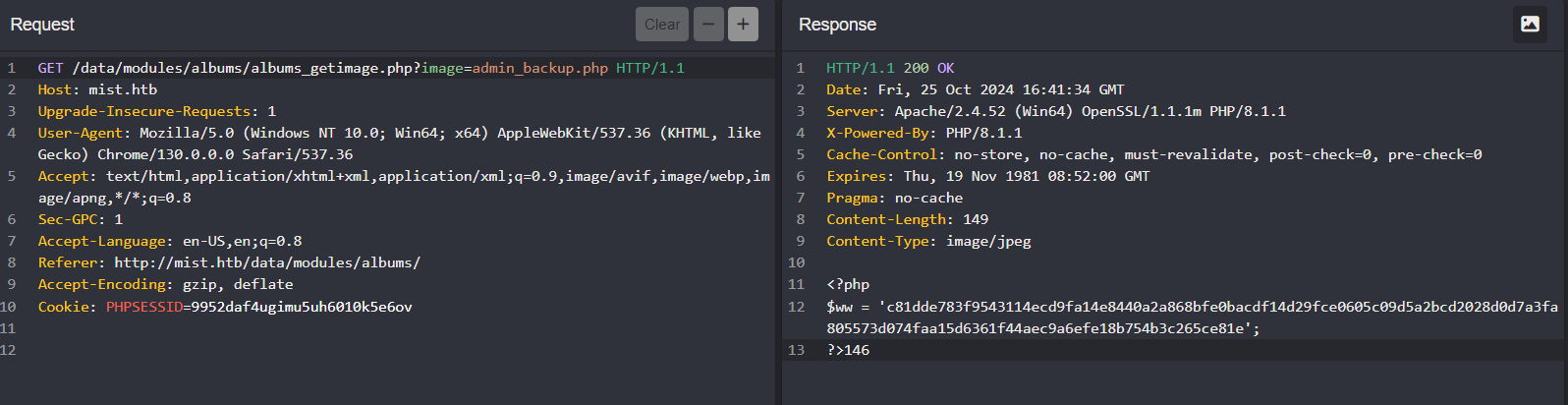Click the '?>146' closing line
The width and height of the screenshot is (1568, 405).
click(848, 350)
